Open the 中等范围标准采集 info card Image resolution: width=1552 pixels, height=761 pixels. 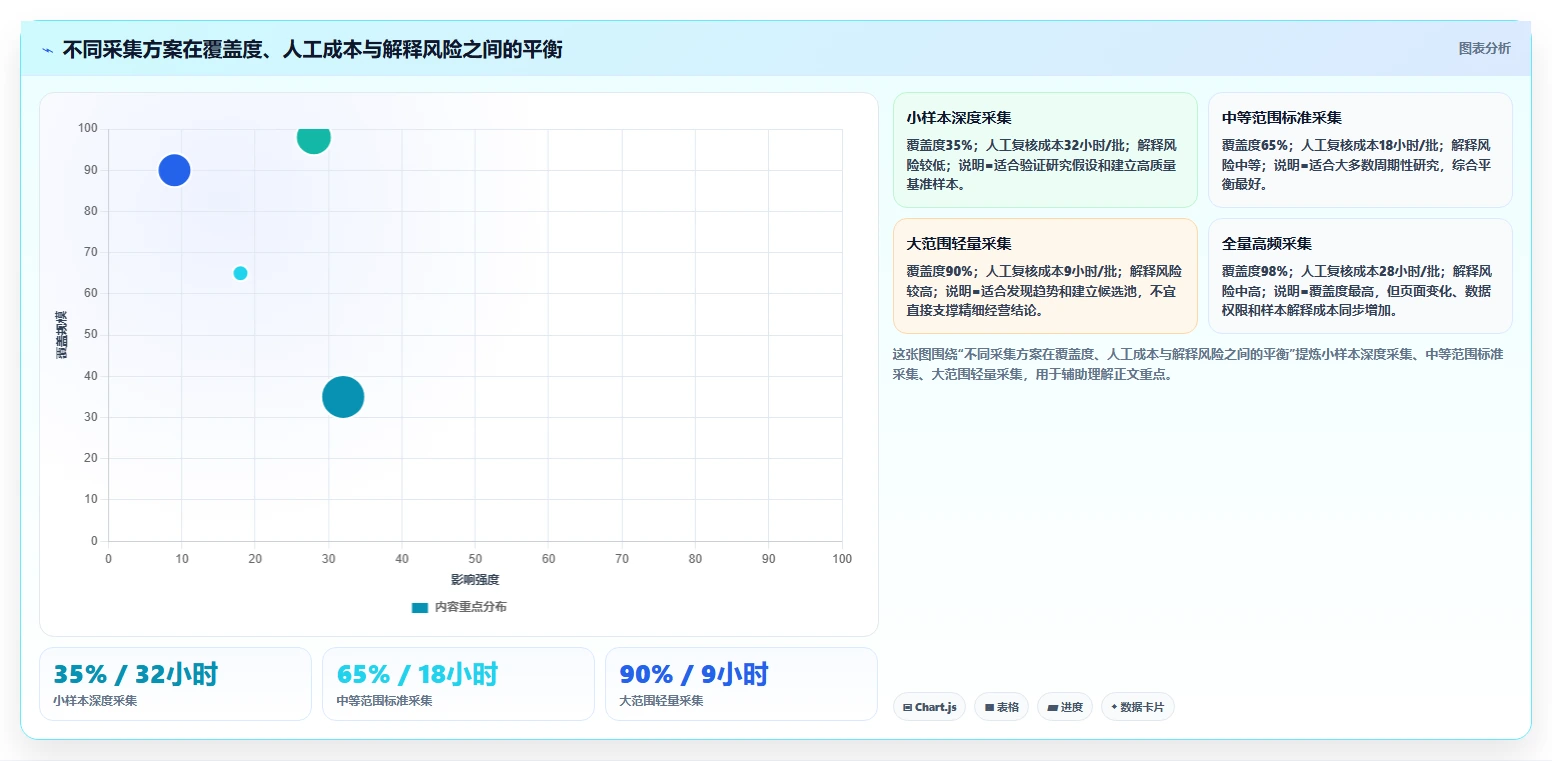(1360, 150)
